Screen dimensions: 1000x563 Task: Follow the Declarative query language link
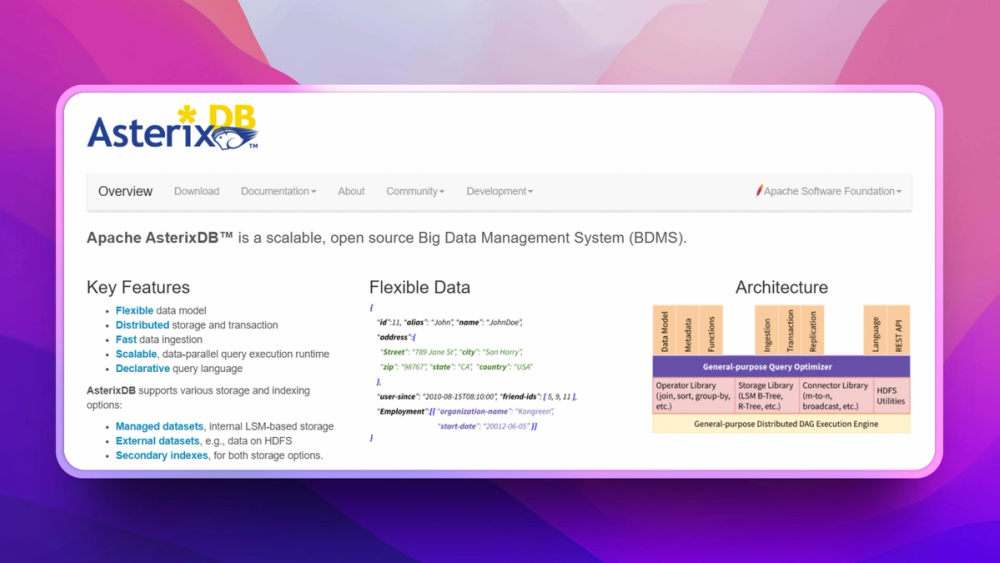pos(142,369)
